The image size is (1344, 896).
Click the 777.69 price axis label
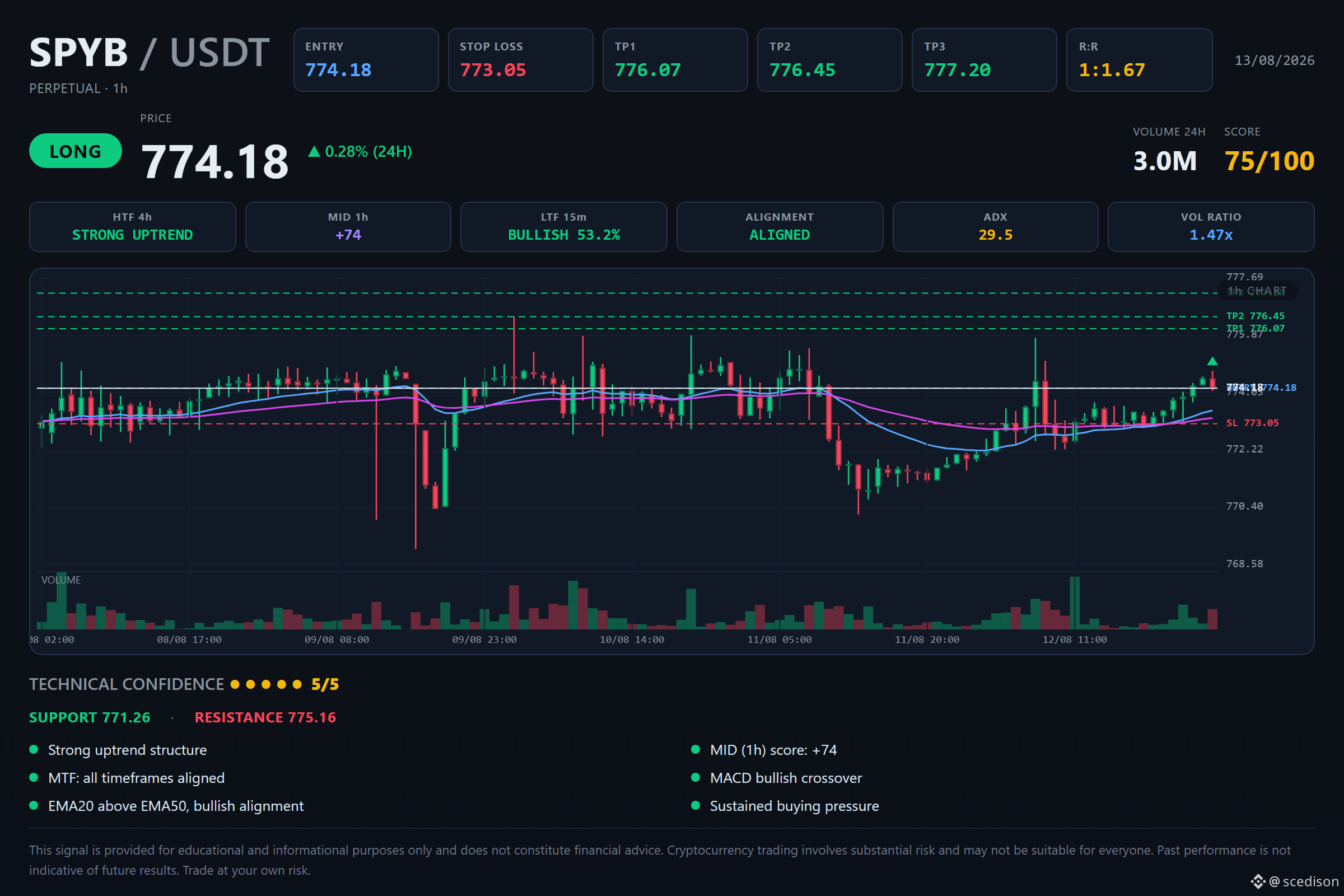1244,277
